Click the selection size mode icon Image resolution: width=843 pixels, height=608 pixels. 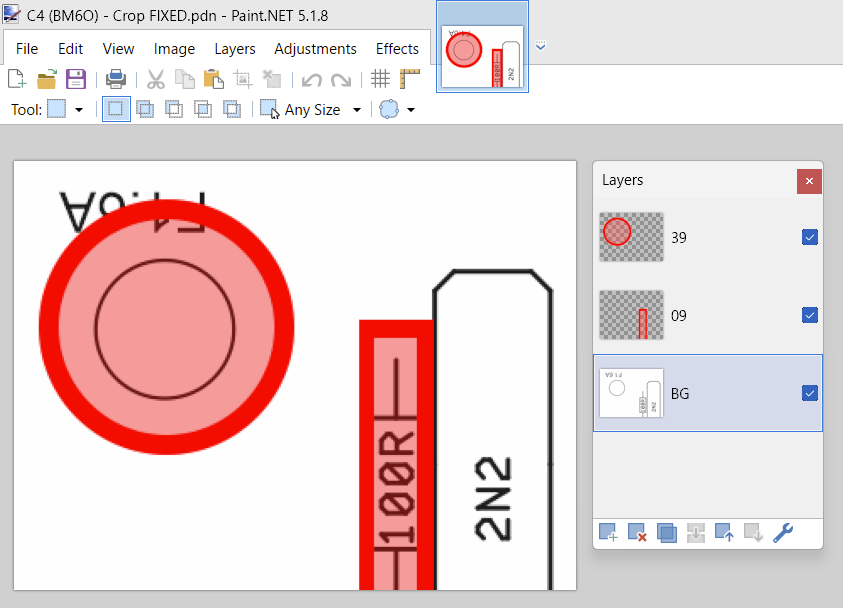(x=269, y=109)
